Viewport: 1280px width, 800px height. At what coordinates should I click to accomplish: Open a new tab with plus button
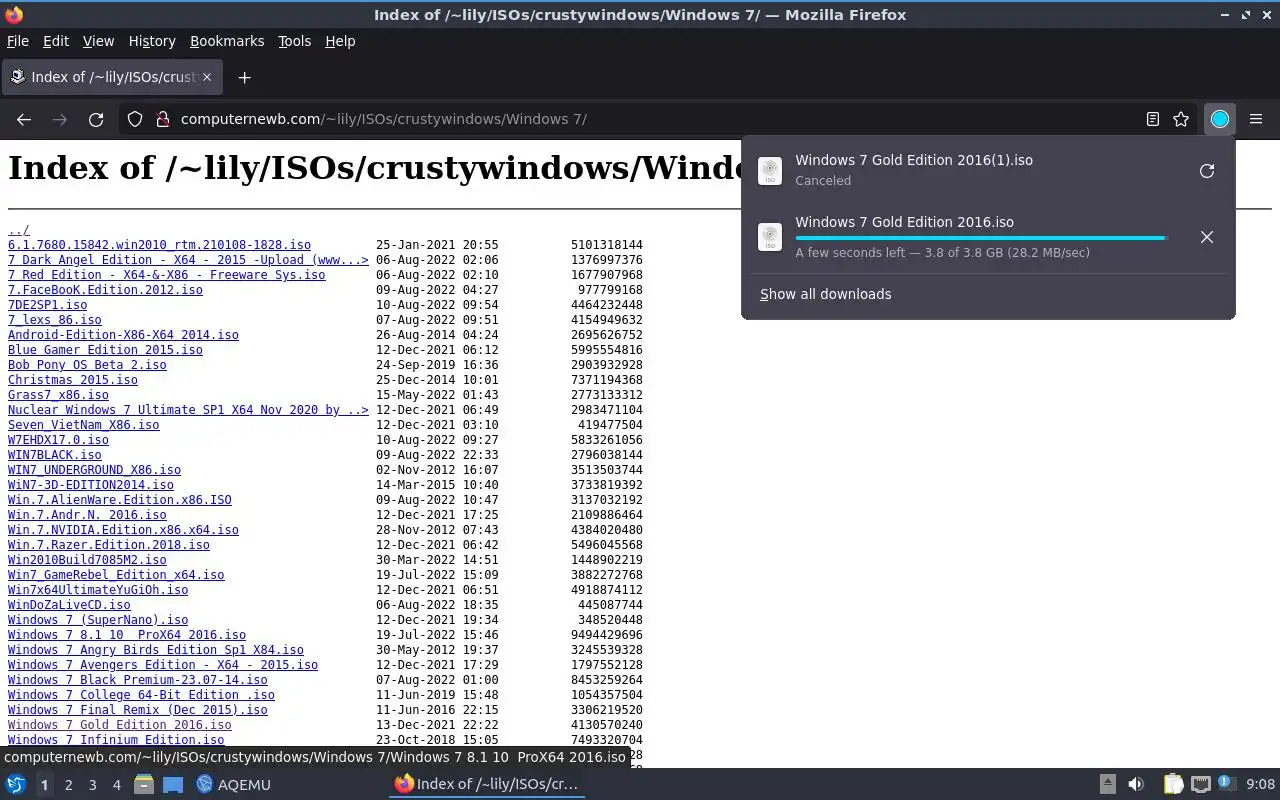click(244, 77)
